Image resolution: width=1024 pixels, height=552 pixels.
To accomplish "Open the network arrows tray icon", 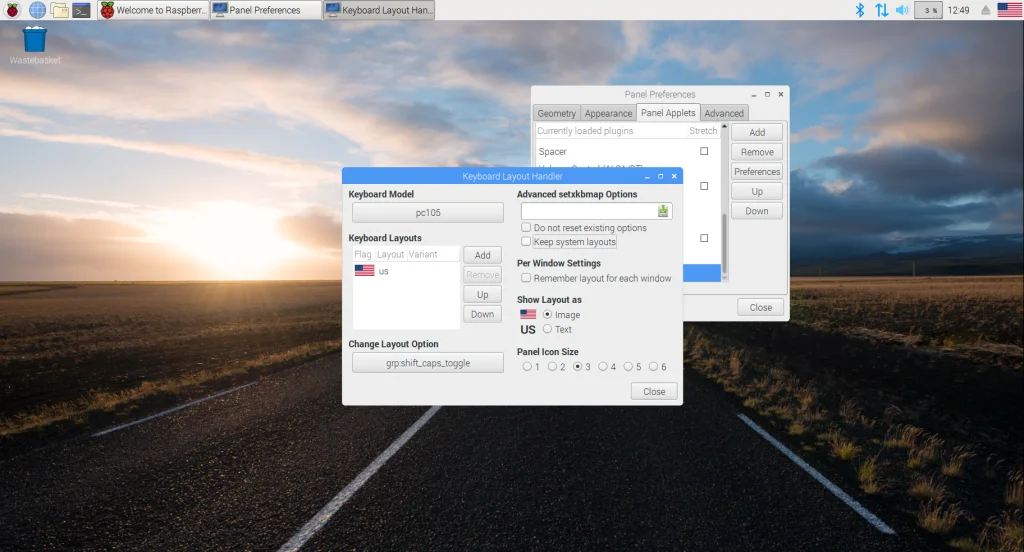I will (882, 10).
